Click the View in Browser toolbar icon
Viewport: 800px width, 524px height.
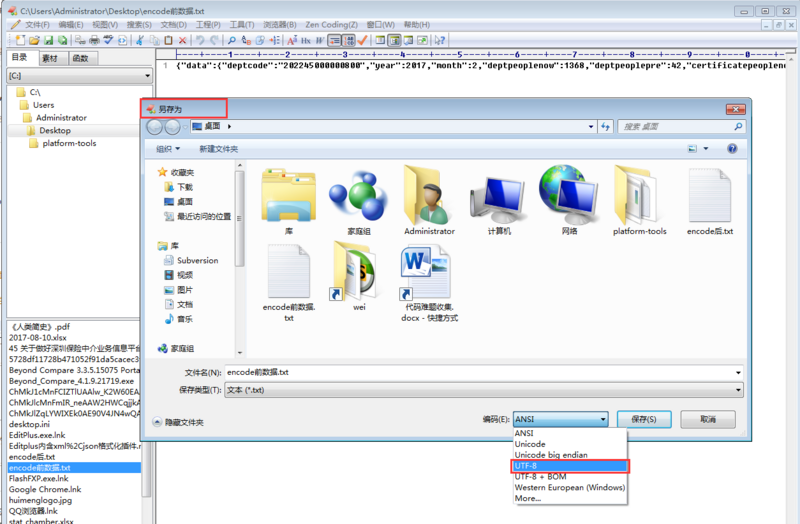[122, 40]
